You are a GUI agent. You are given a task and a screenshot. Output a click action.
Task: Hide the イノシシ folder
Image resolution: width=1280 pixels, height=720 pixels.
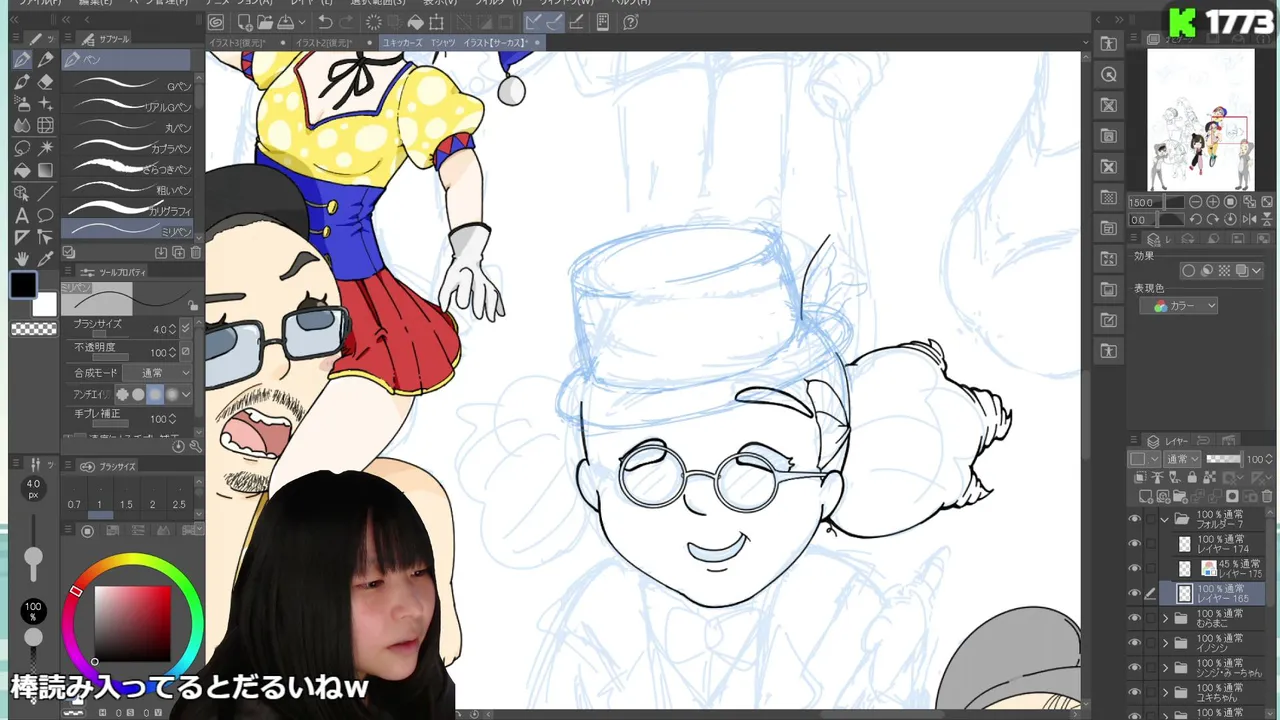coord(1134,643)
